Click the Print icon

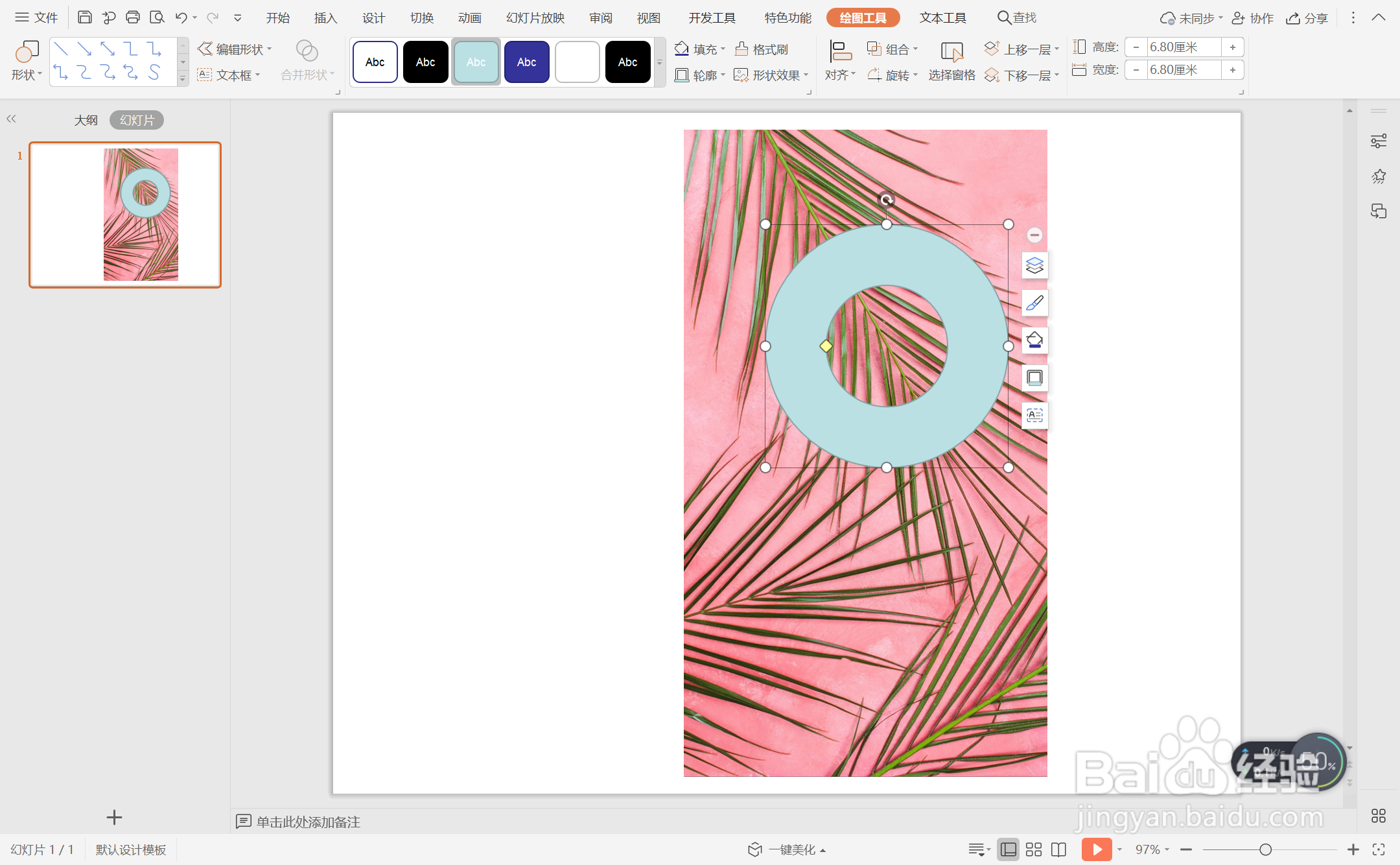point(133,18)
